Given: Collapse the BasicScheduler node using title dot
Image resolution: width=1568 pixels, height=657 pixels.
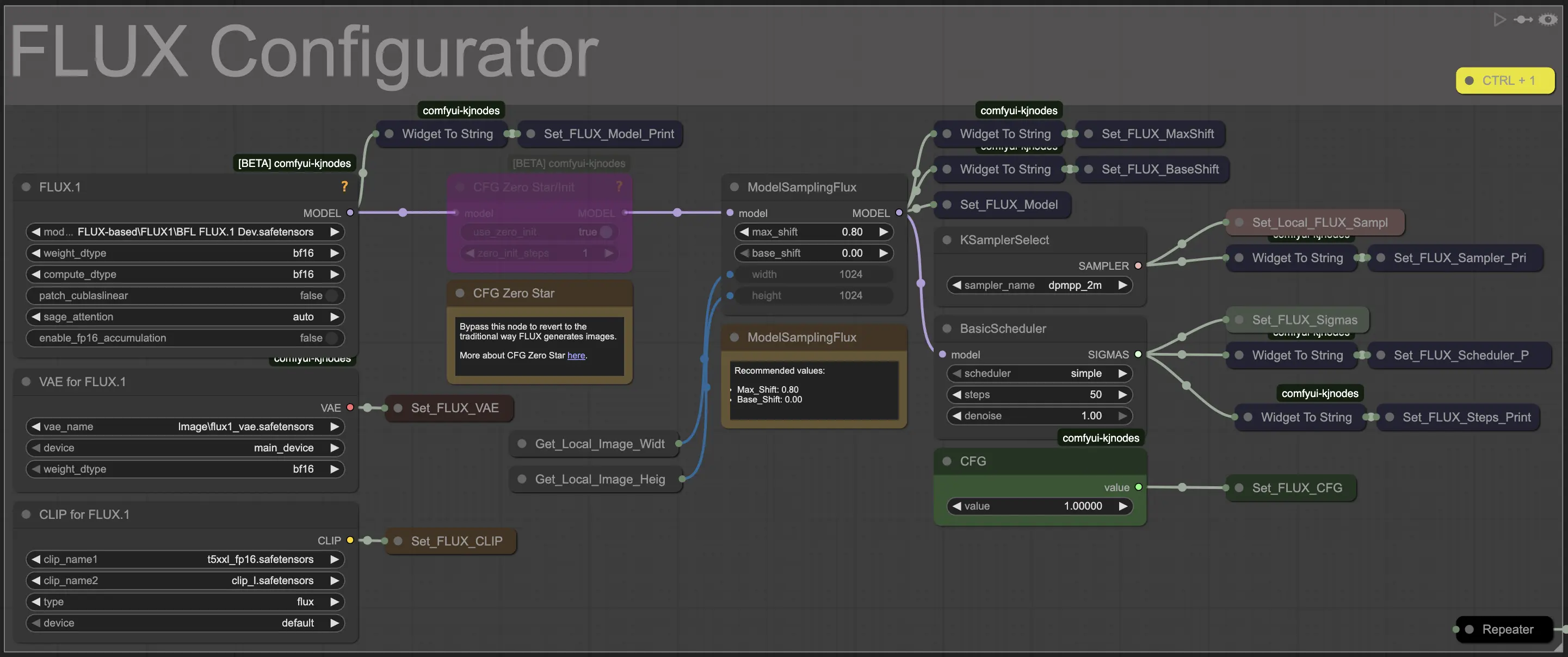Looking at the screenshot, I should tap(947, 328).
